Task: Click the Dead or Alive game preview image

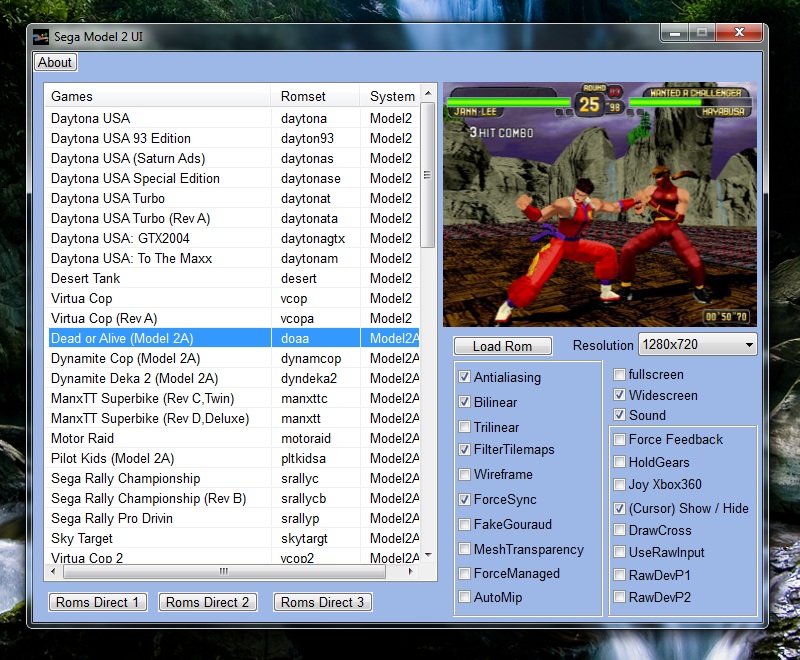Action: [599, 205]
